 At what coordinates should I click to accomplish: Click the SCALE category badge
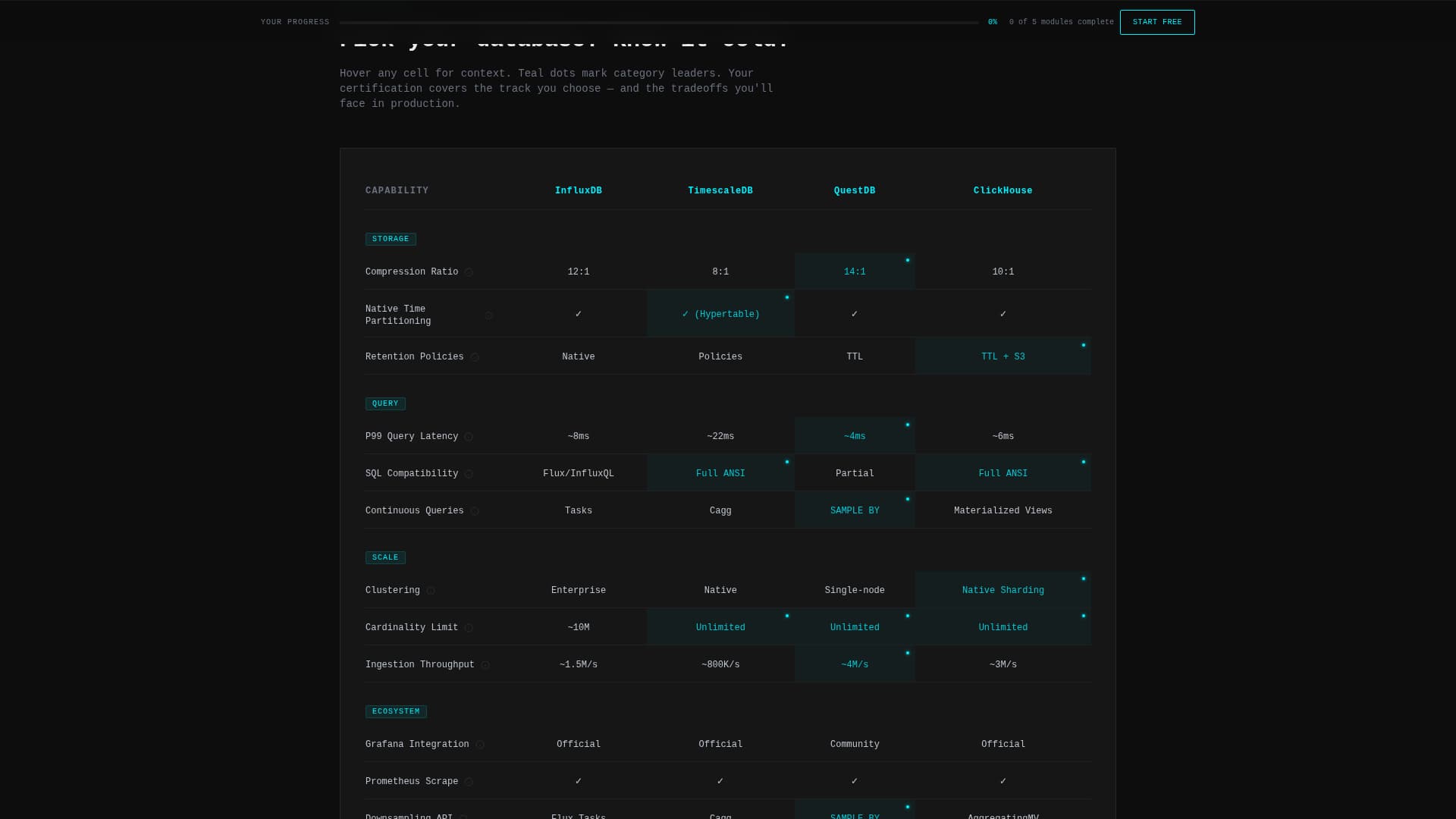pos(385,557)
